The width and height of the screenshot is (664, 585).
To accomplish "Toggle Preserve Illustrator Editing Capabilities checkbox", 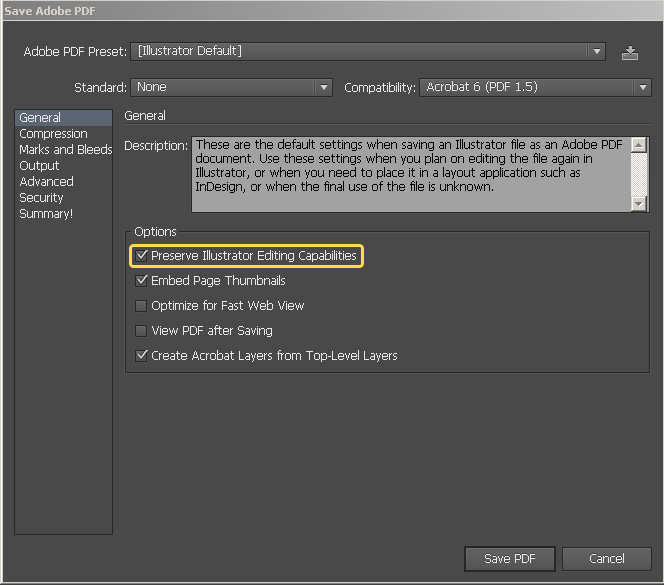I will click(141, 255).
